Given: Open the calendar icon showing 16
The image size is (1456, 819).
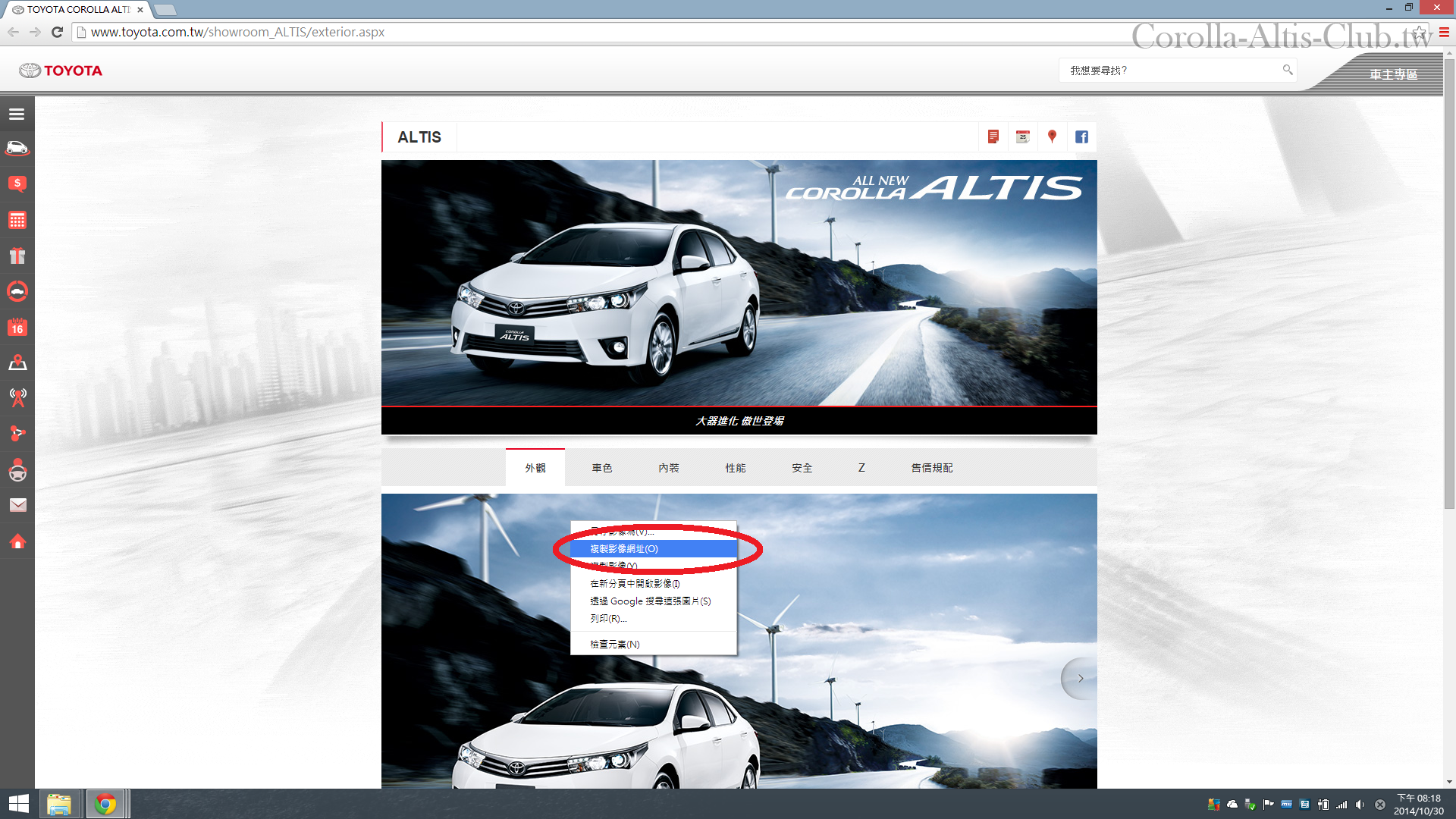Looking at the screenshot, I should click(17, 327).
